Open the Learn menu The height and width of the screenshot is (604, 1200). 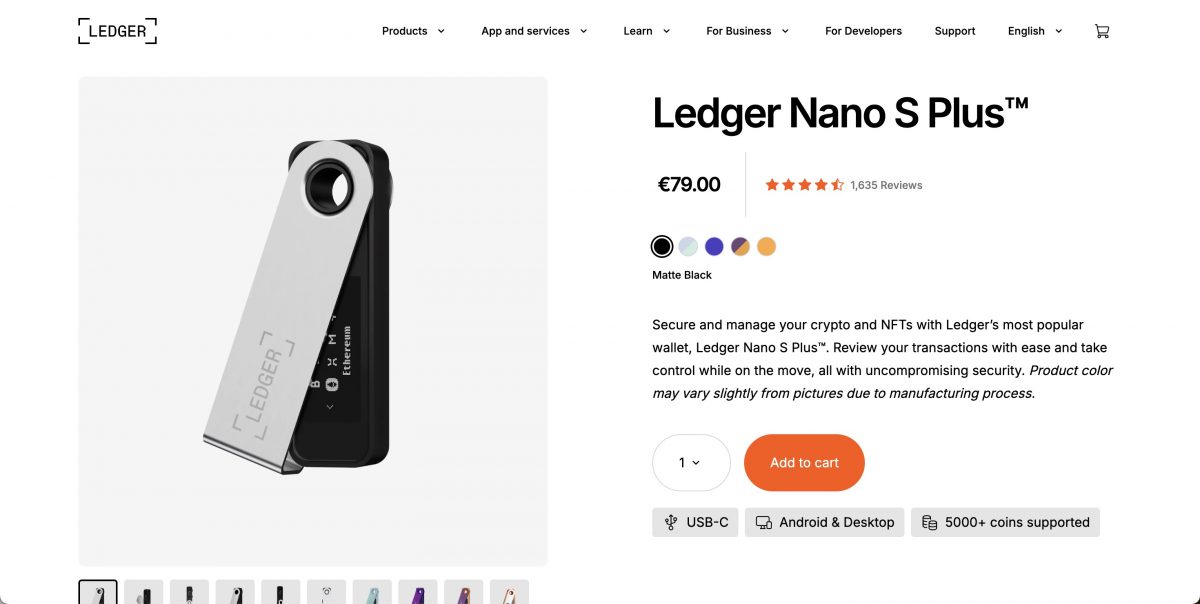(646, 31)
